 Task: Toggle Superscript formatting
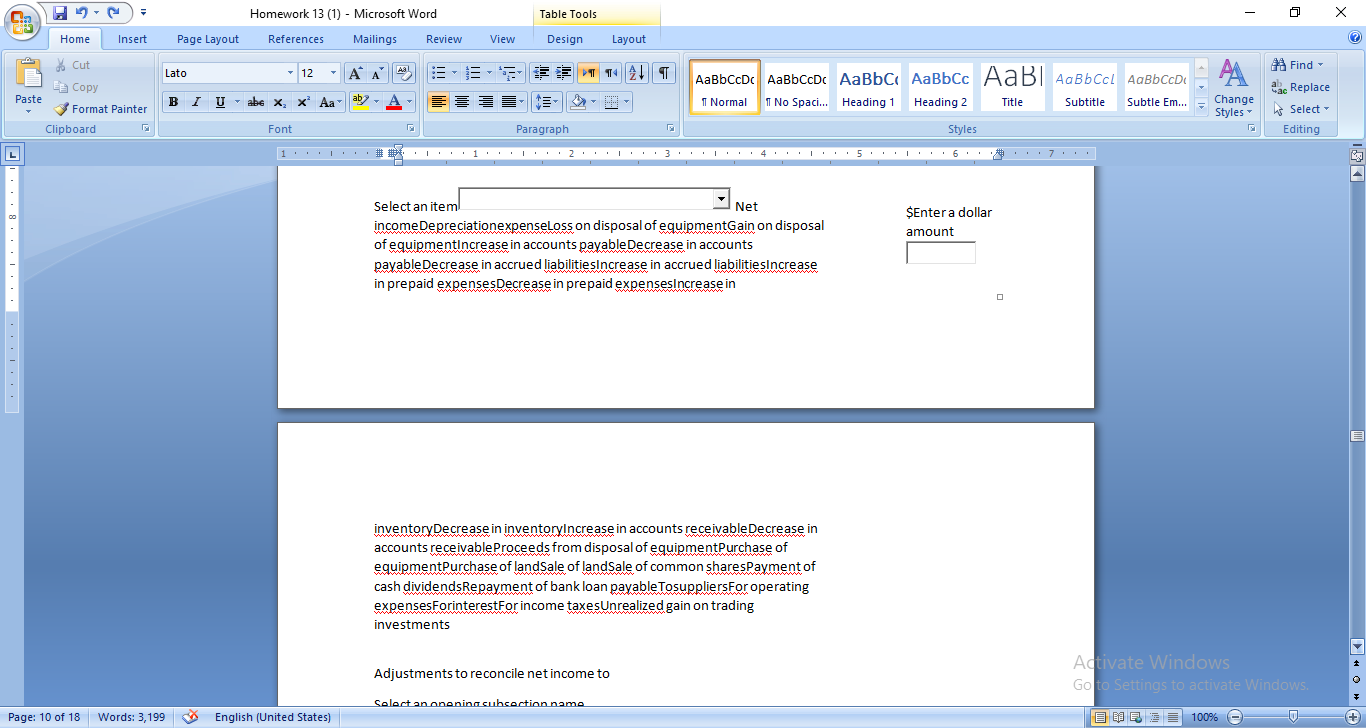point(302,102)
